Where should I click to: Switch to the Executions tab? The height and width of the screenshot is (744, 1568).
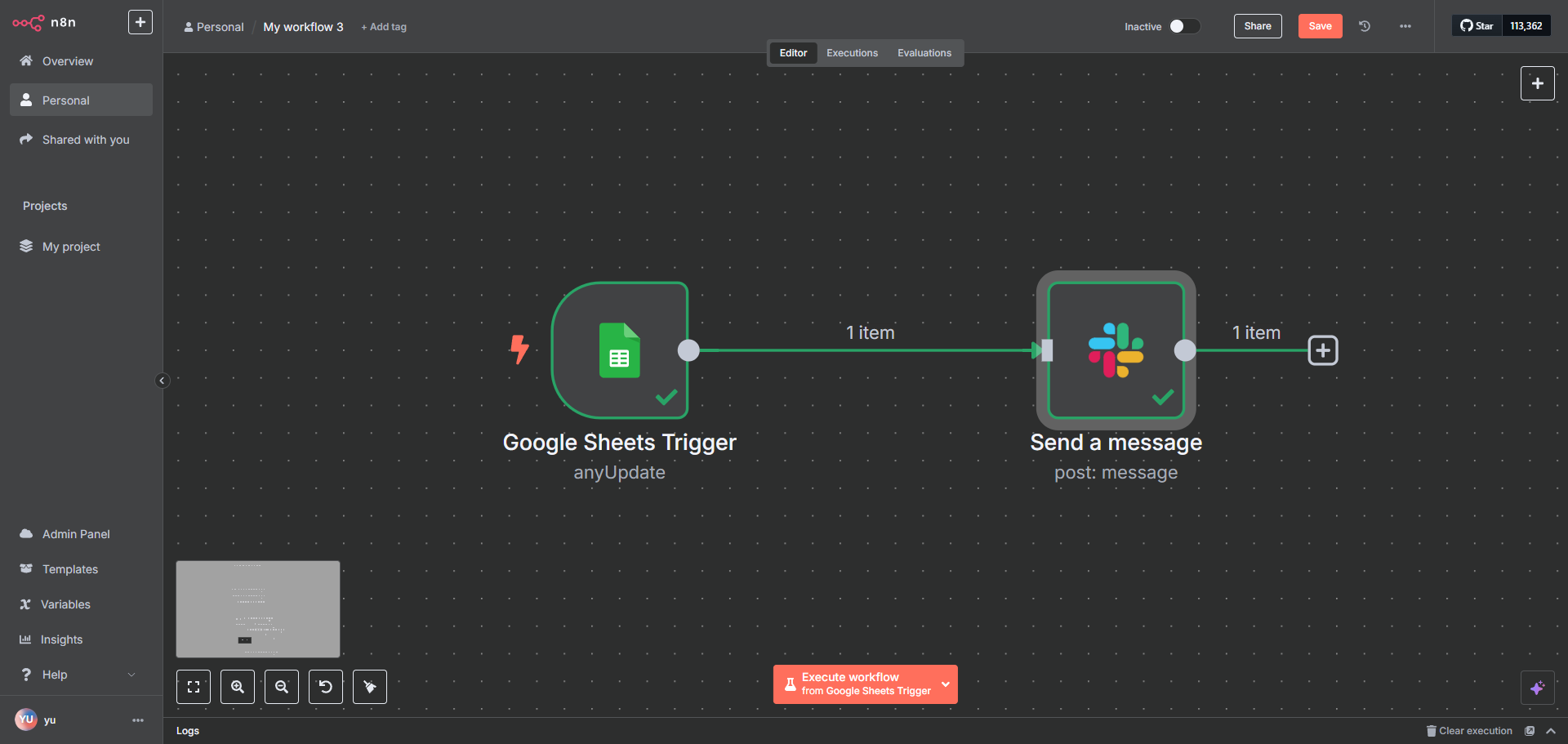(x=852, y=53)
